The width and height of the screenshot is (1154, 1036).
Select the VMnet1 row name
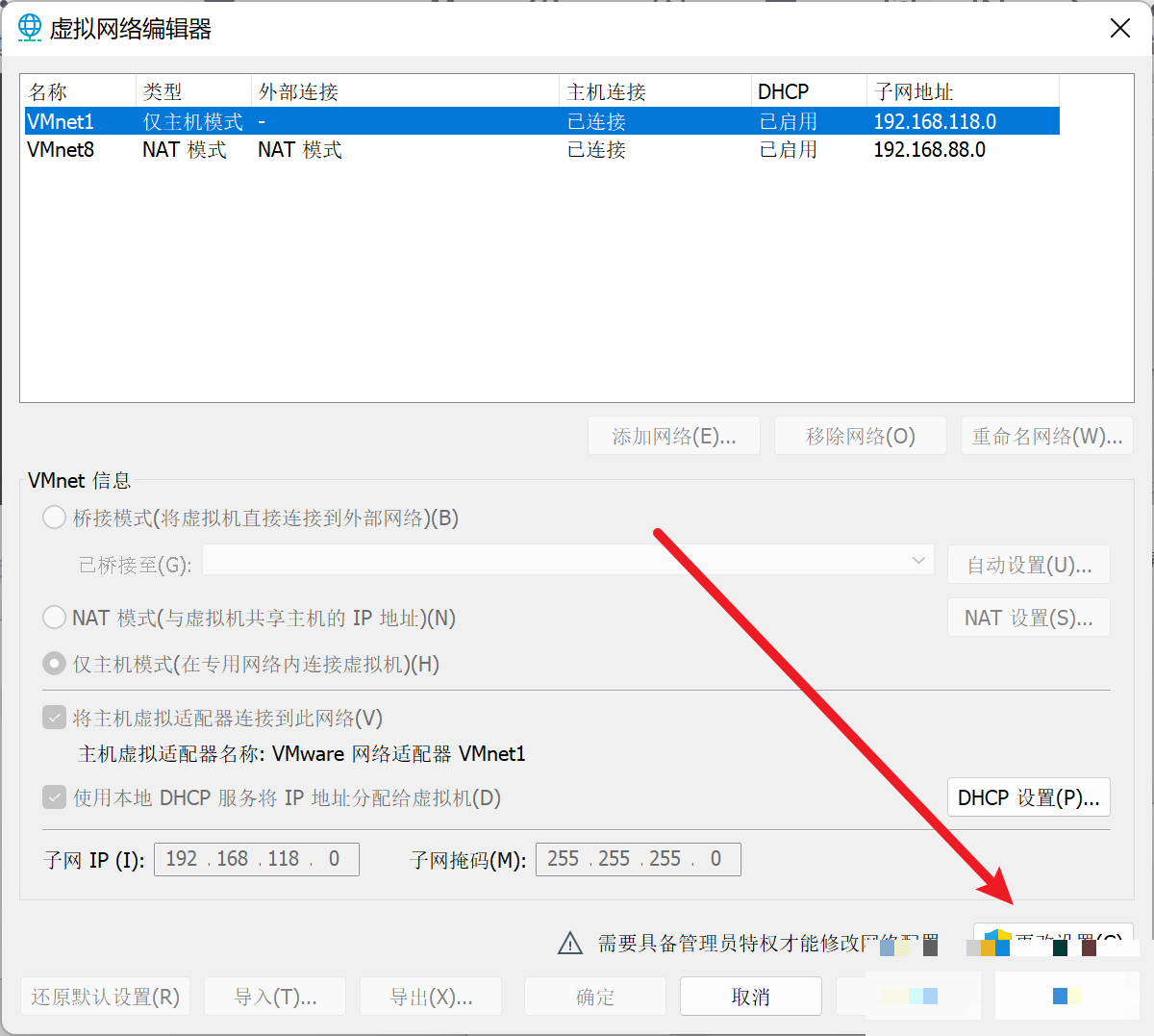point(61,121)
